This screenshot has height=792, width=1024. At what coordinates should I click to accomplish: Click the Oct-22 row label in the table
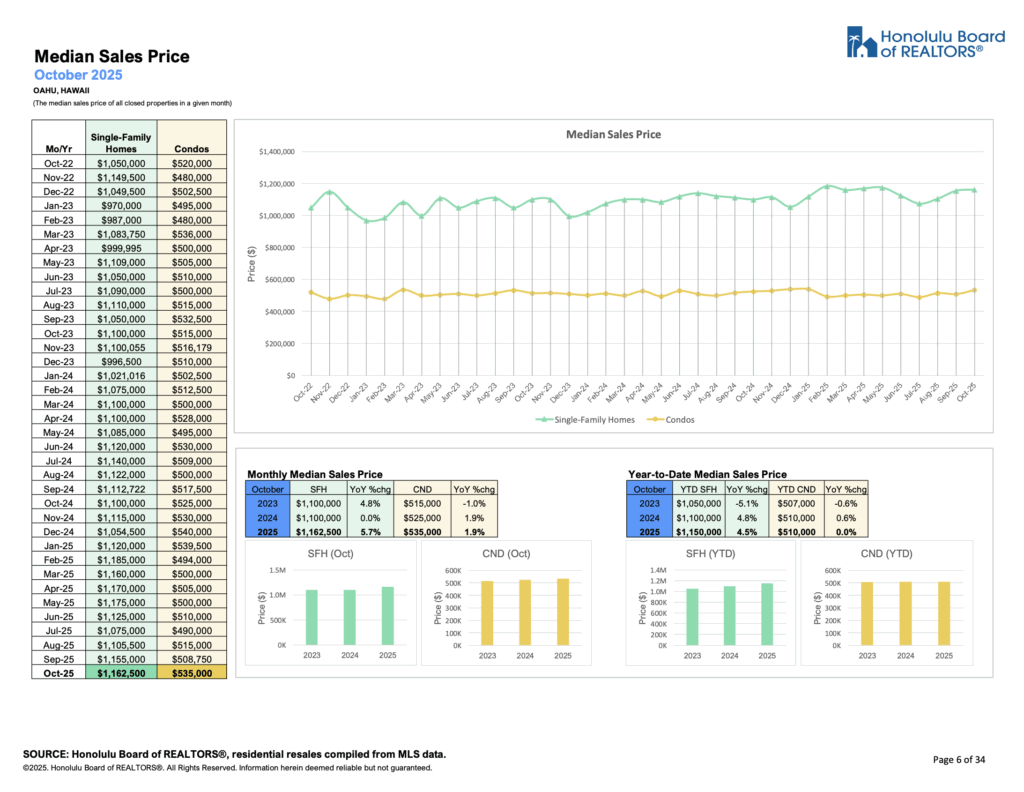coord(60,162)
